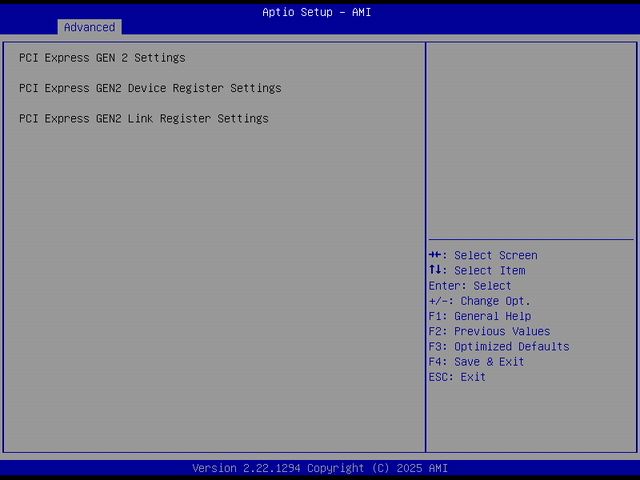Select the Advanced tab

[89, 27]
